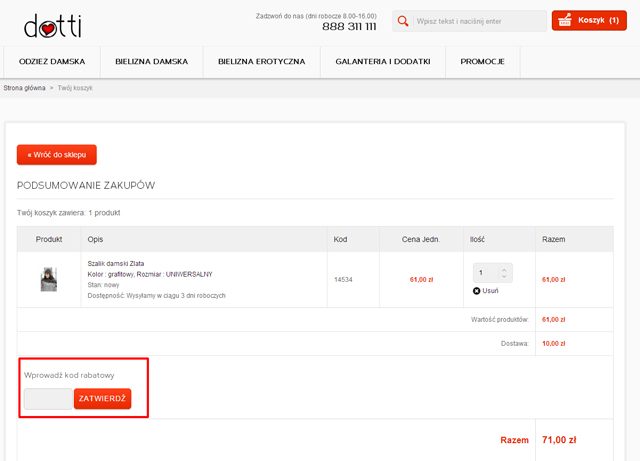Viewport: 640px width, 461px height.
Task: Increase quantity with the up arrow
Action: pos(505,268)
